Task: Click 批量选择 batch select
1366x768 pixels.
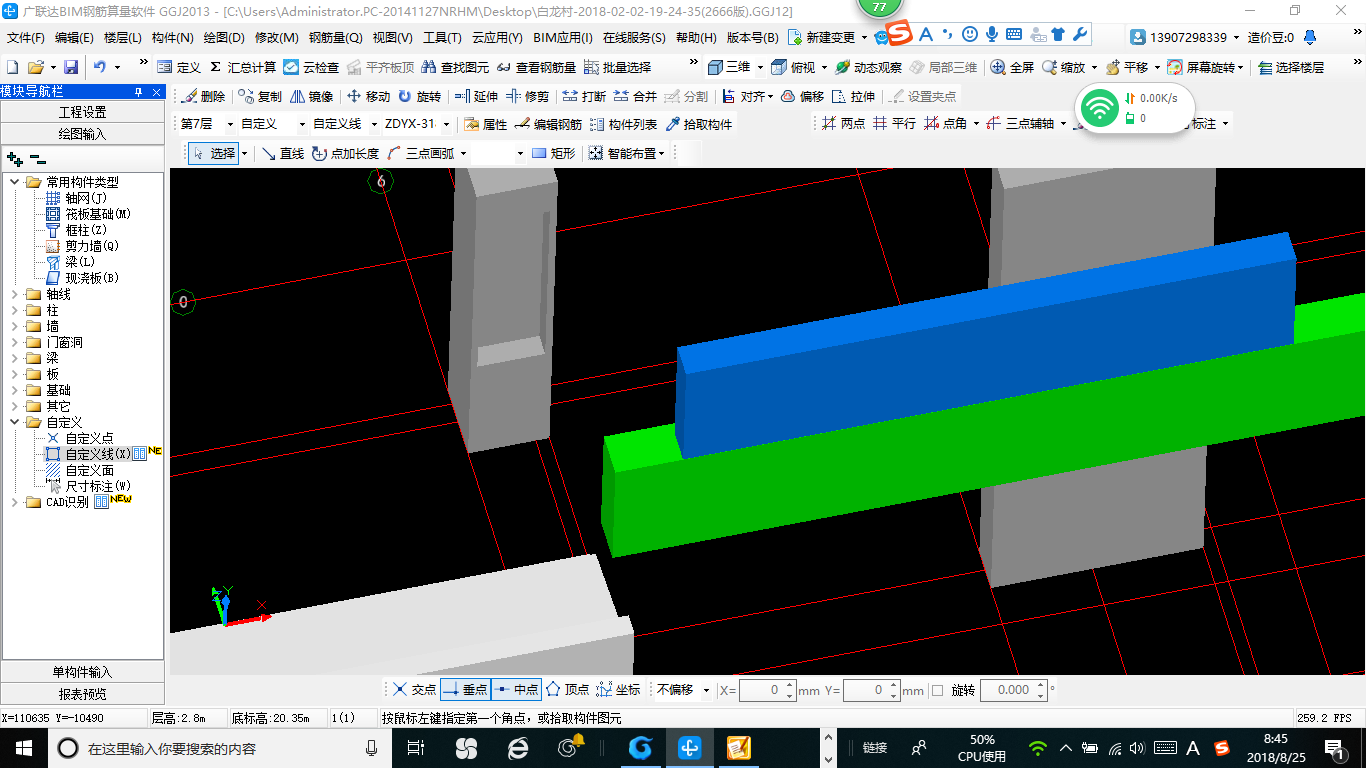Action: (617, 67)
